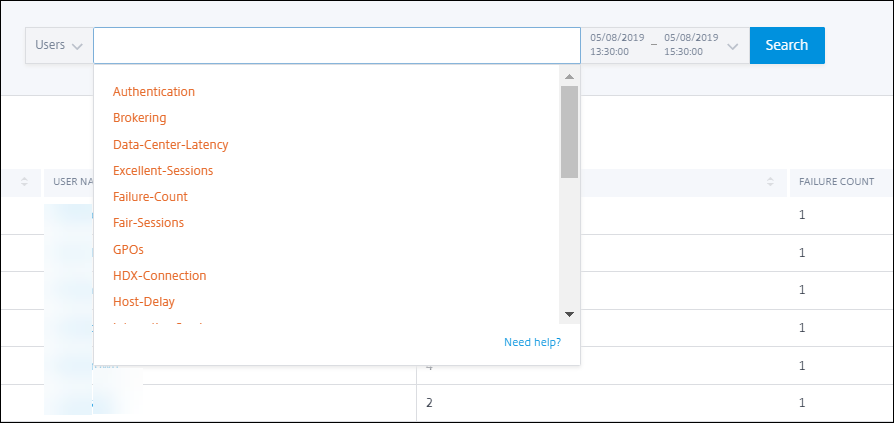
Task: Select the GPOs suggestion
Action: point(128,249)
